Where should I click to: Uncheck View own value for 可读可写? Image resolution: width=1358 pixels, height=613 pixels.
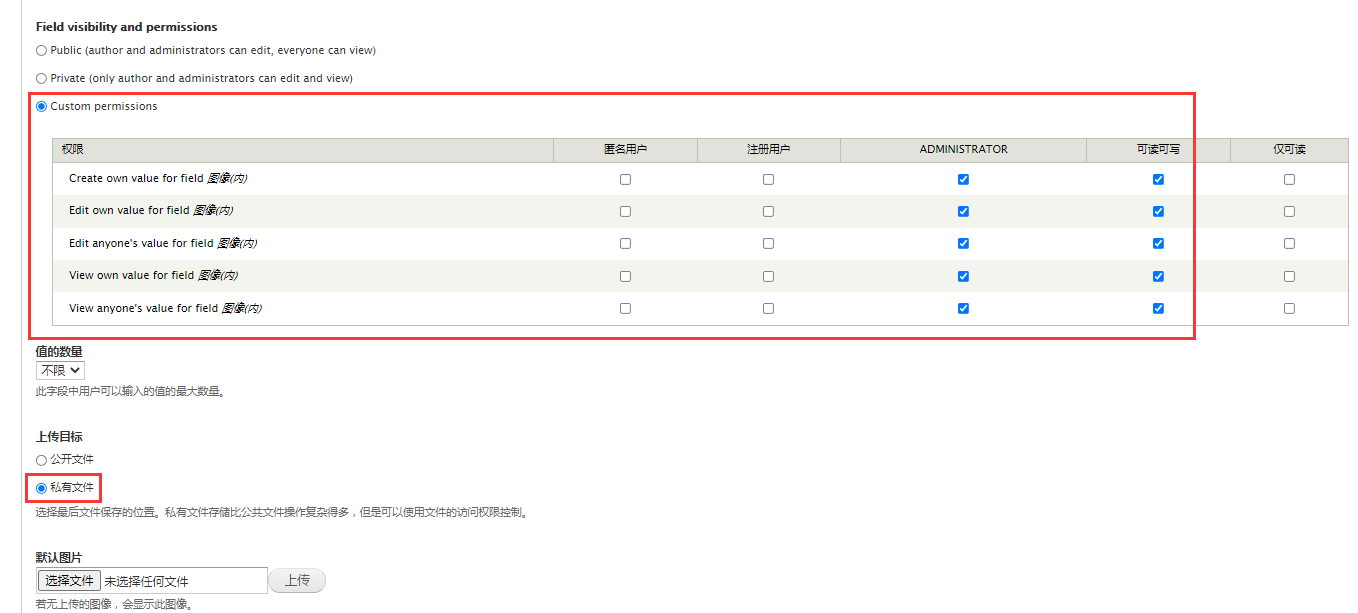(1158, 276)
